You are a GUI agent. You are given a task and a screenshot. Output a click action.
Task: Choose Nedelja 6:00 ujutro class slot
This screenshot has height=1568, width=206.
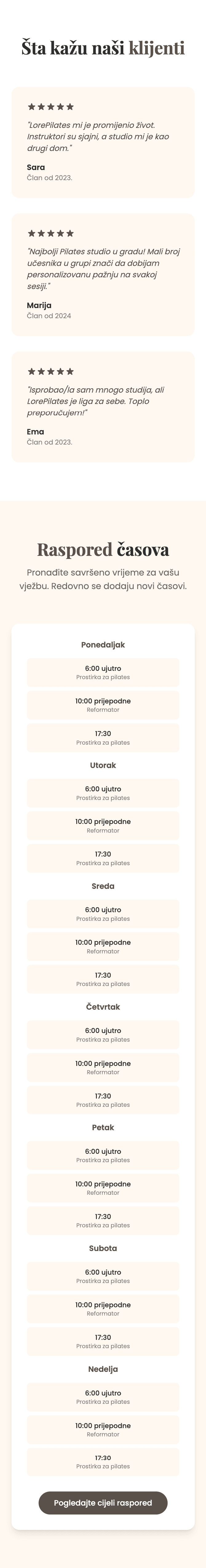pyautogui.click(x=103, y=1397)
